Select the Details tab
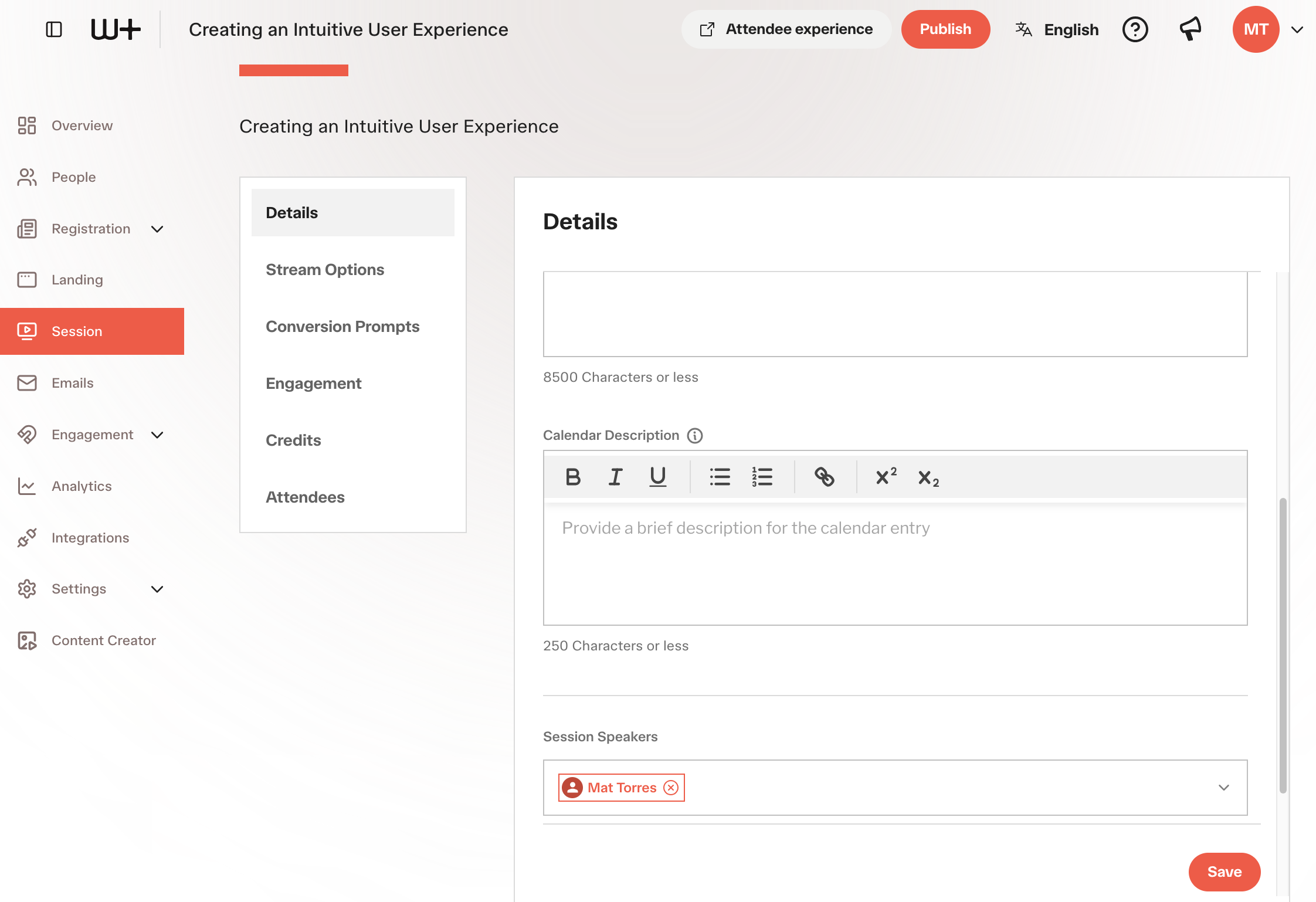The height and width of the screenshot is (902, 1316). pyautogui.click(x=352, y=212)
